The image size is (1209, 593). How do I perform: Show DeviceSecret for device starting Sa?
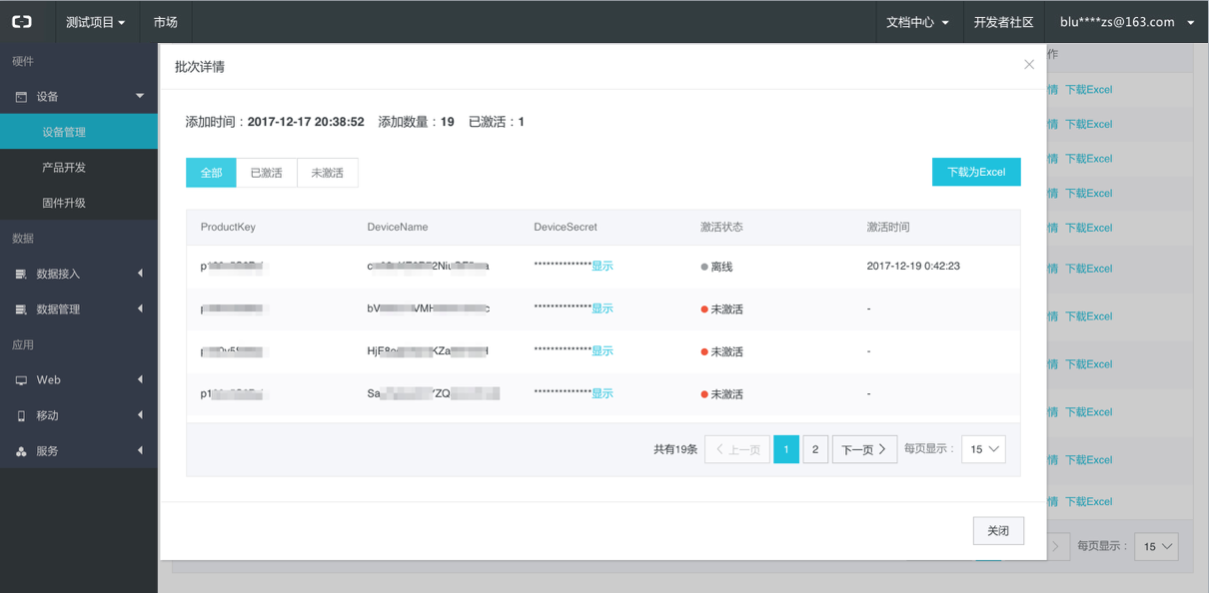pyautogui.click(x=602, y=394)
